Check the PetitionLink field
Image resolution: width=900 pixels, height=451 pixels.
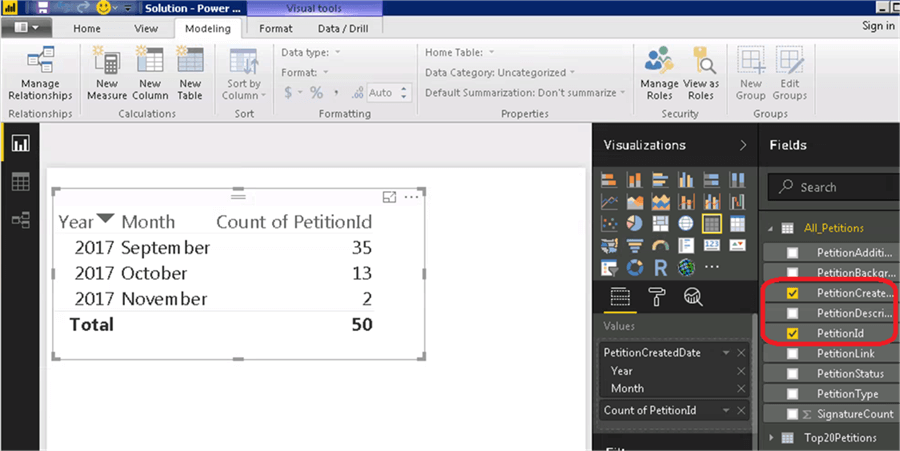tap(792, 353)
